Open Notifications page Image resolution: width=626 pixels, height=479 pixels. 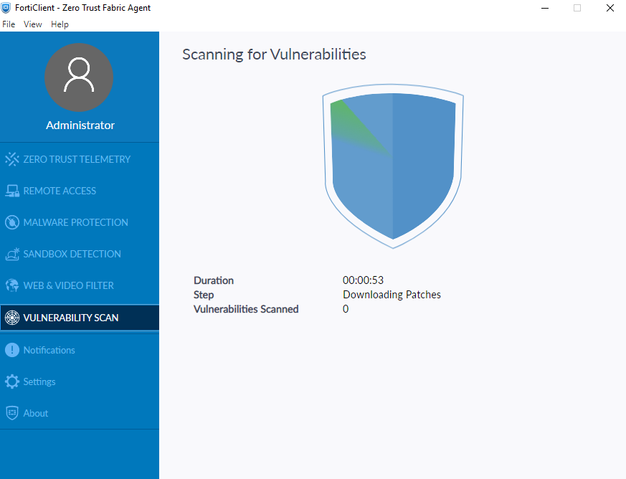click(x=79, y=350)
